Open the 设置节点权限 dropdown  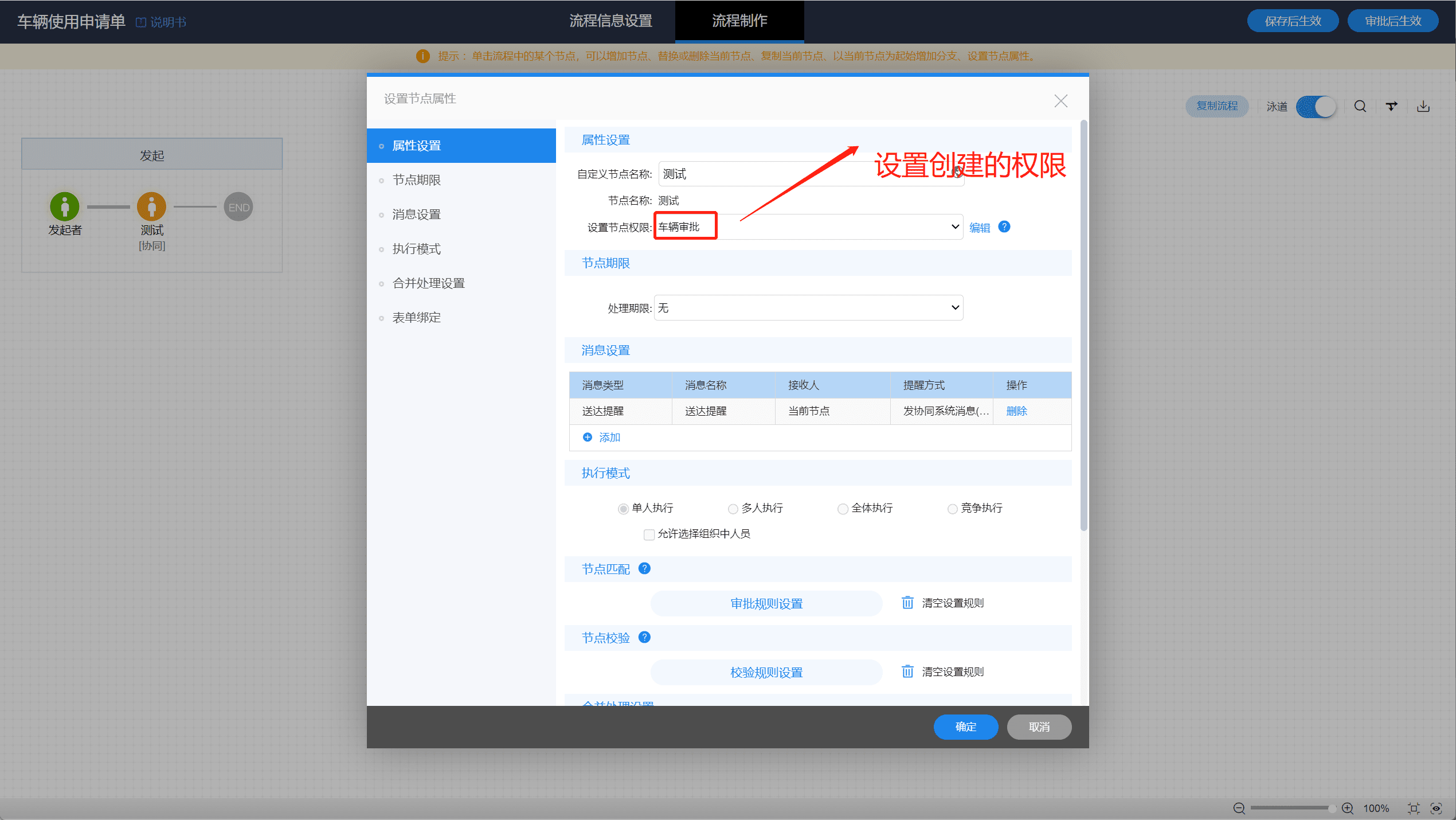click(x=808, y=227)
